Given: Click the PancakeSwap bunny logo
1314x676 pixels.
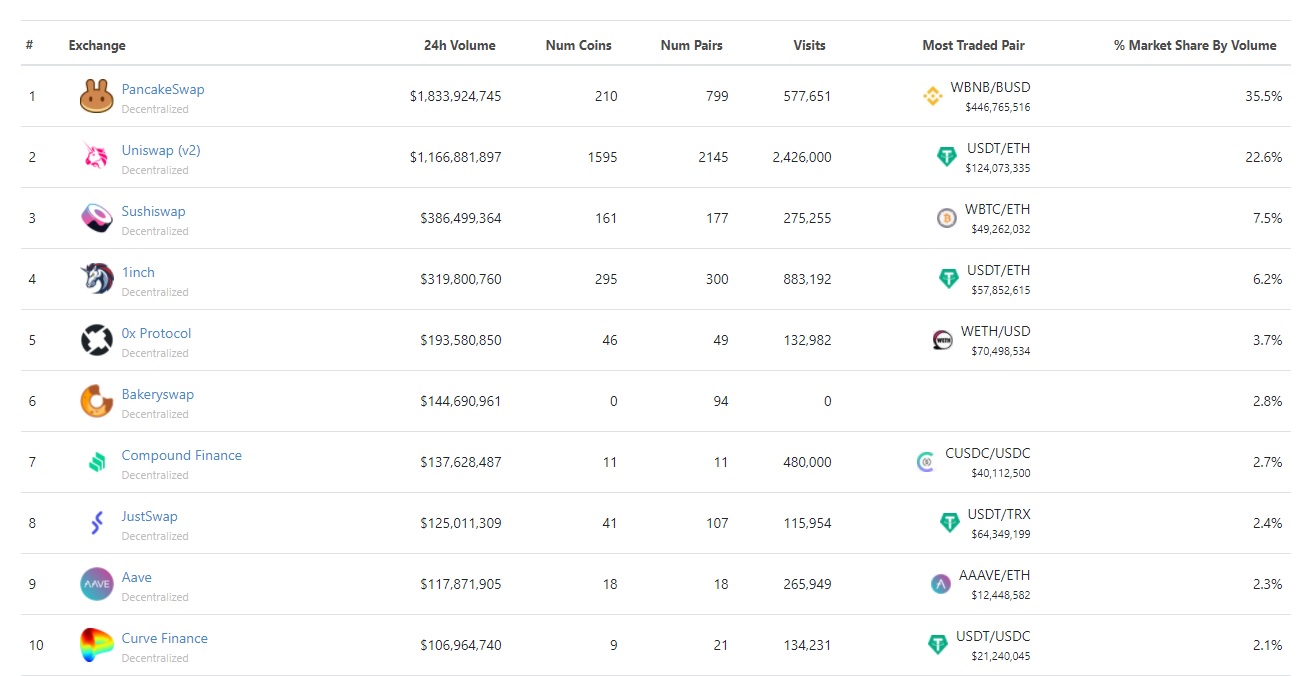Looking at the screenshot, I should pos(97,96).
